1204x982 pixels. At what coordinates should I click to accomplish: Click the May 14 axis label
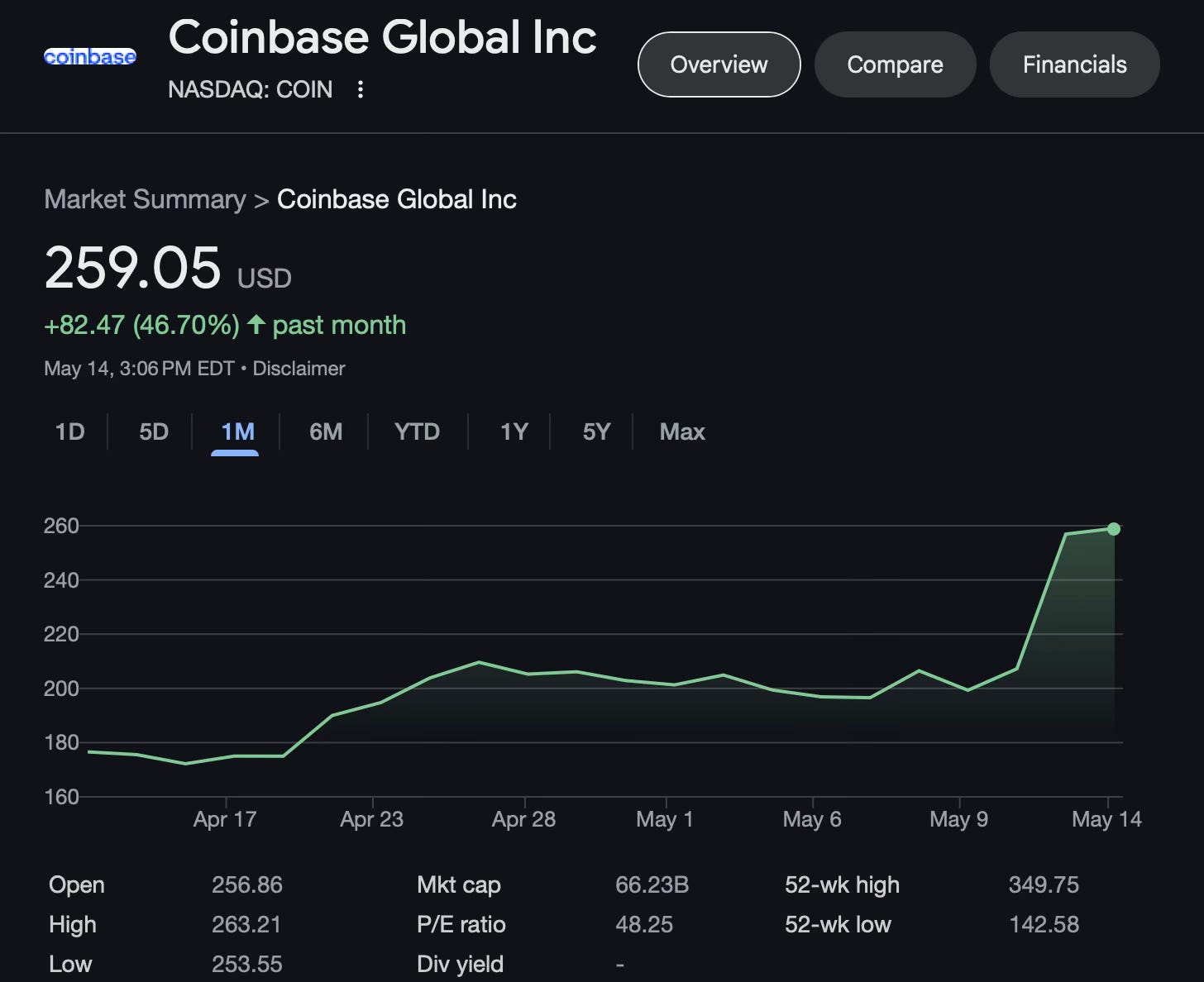point(1106,819)
